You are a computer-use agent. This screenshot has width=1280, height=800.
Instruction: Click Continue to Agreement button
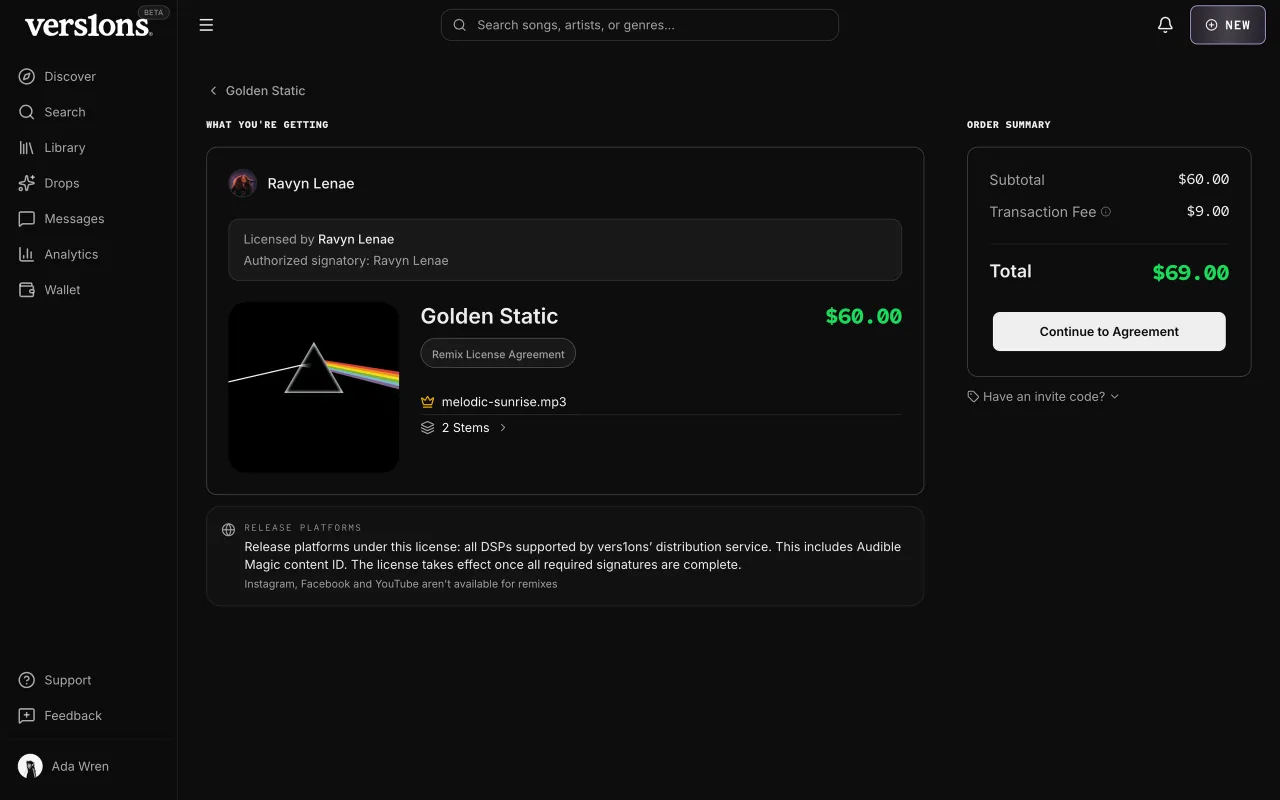pyautogui.click(x=1109, y=331)
